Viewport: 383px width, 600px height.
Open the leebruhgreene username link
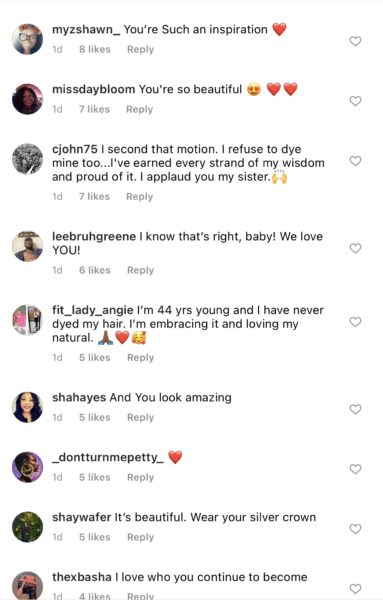pyautogui.click(x=94, y=236)
